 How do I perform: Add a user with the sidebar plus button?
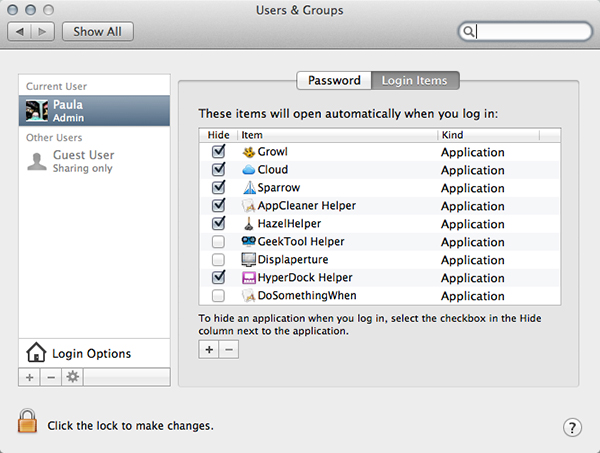point(29,377)
